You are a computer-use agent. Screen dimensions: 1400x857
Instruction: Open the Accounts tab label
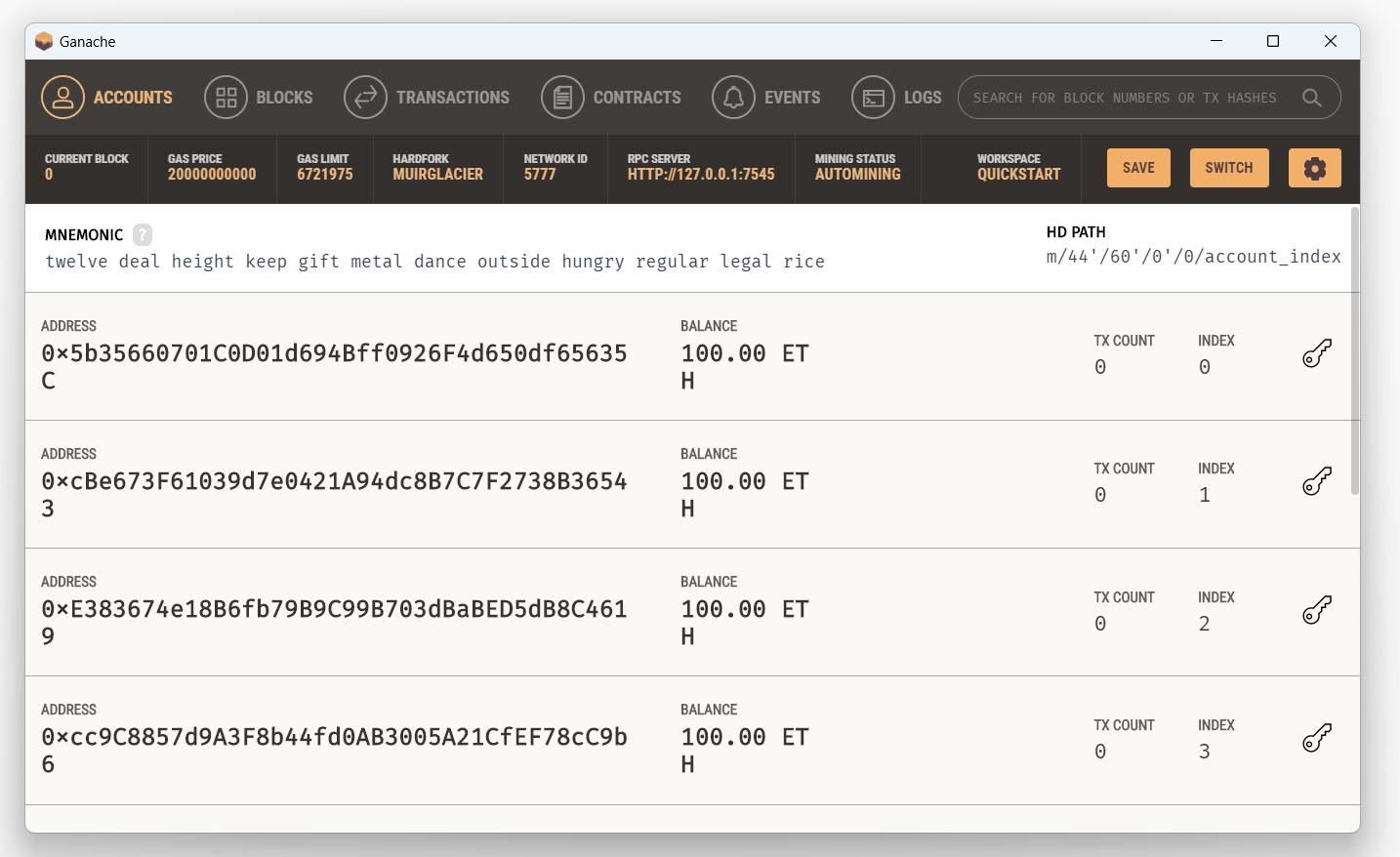(x=133, y=98)
